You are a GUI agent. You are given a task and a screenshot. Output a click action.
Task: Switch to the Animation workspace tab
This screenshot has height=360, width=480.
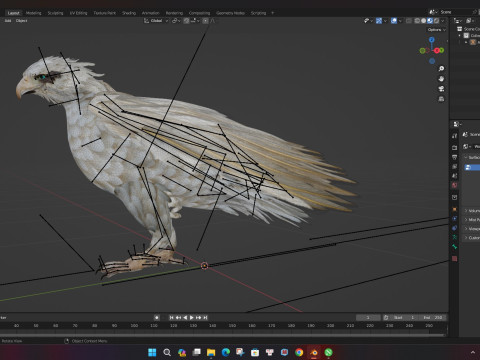151,13
